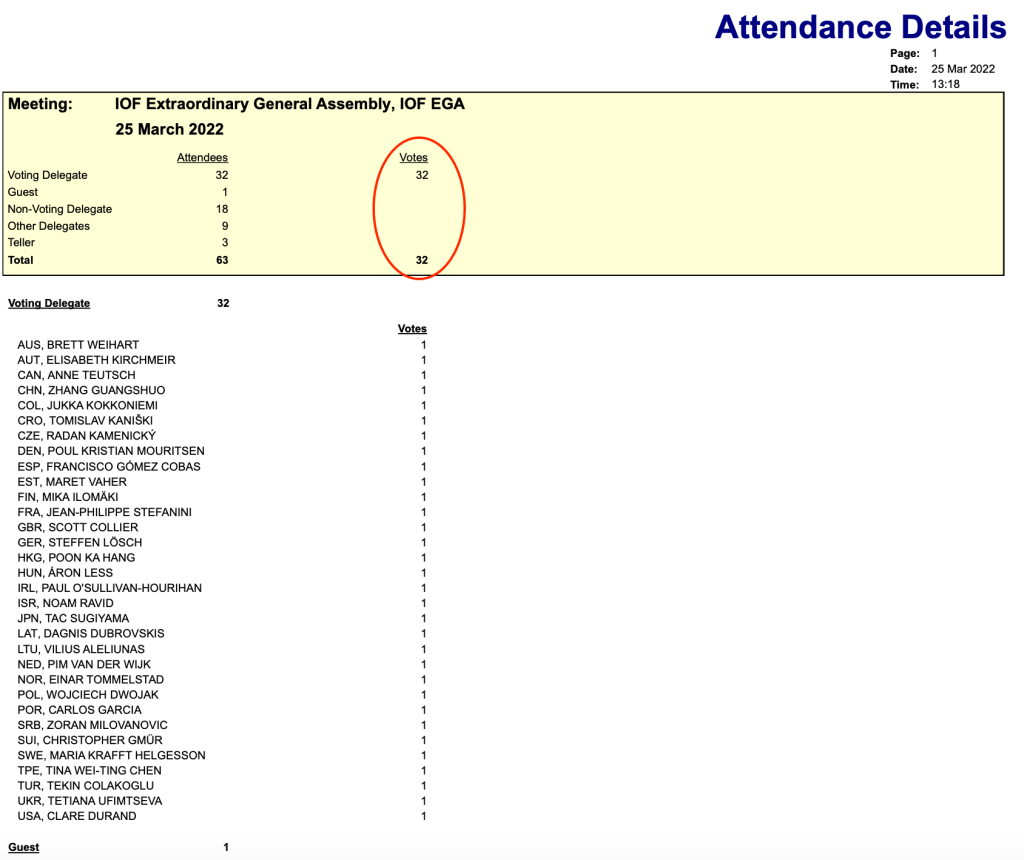1024x860 pixels.
Task: Click the "Votes" header inside the red oval
Action: click(x=413, y=158)
